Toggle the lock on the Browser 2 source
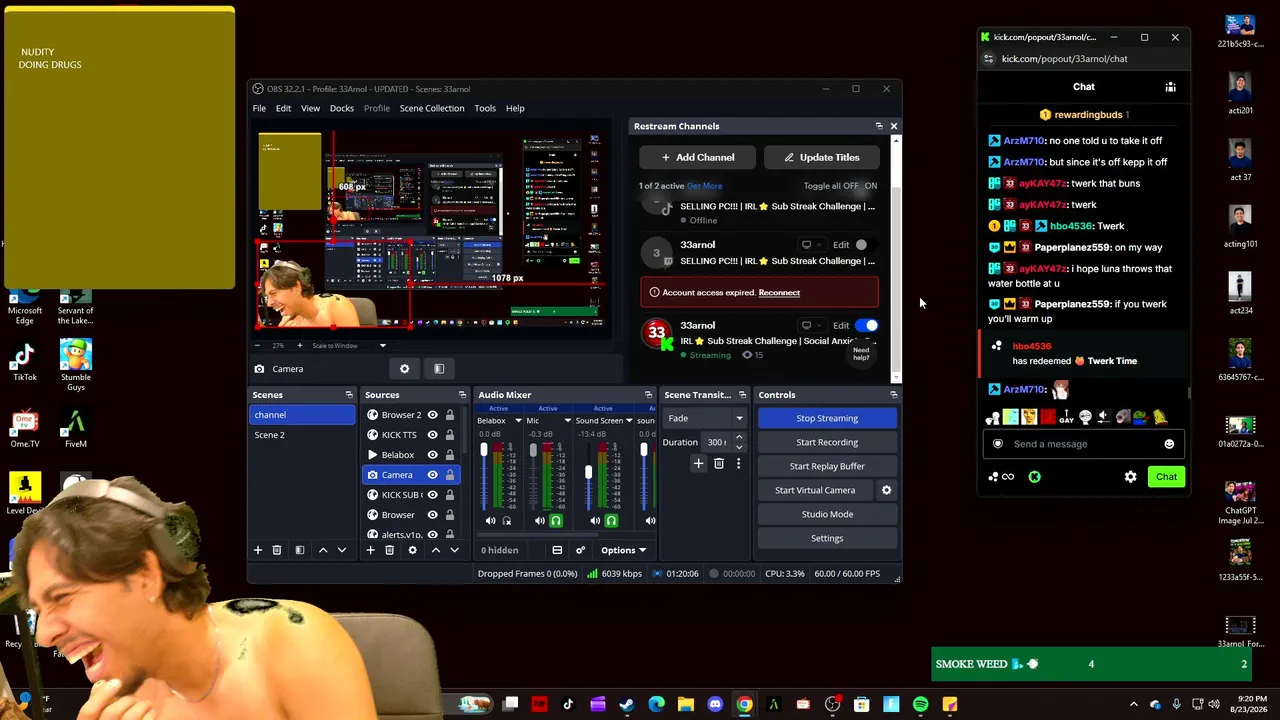 click(450, 415)
